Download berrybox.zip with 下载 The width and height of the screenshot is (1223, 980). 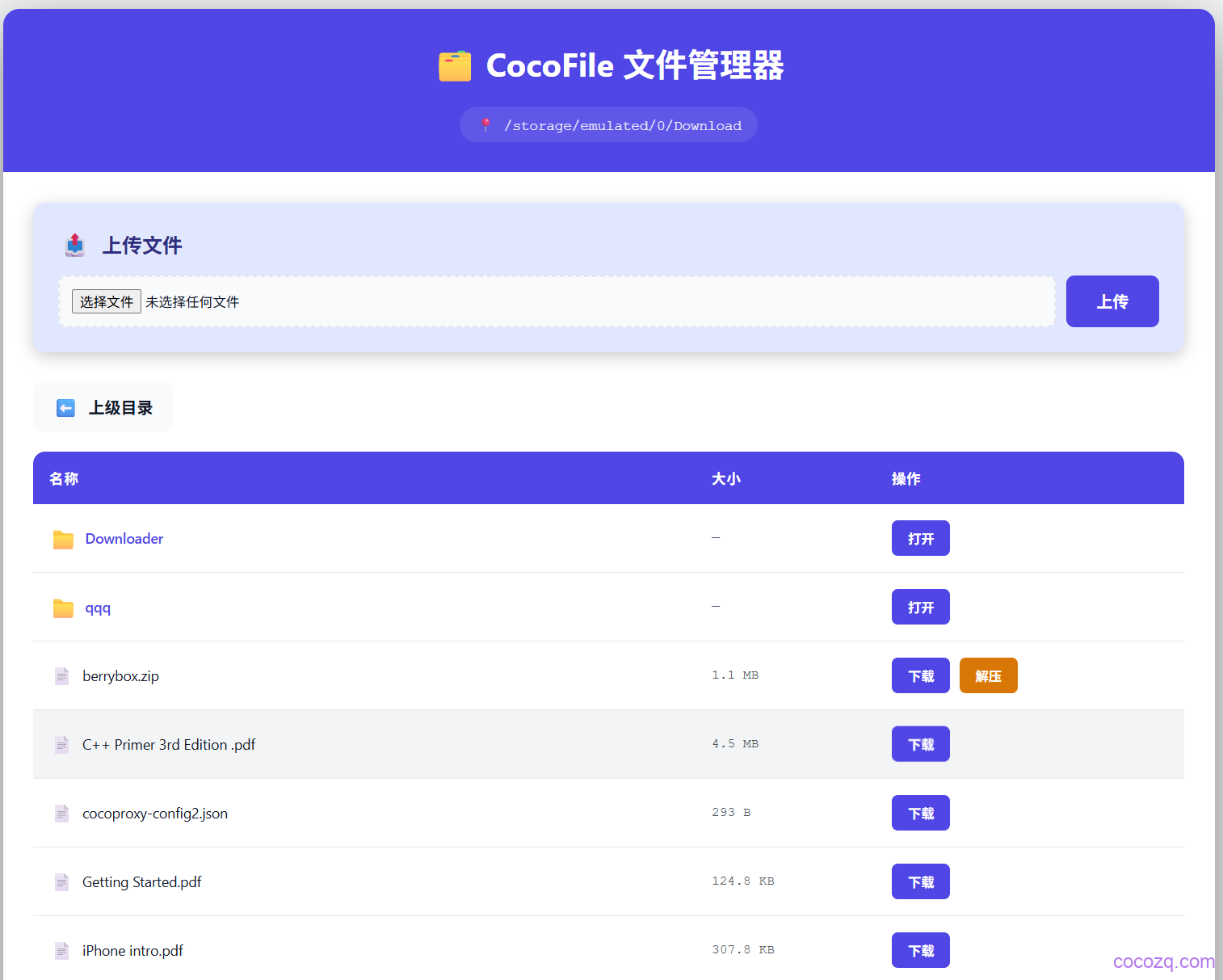click(x=921, y=676)
